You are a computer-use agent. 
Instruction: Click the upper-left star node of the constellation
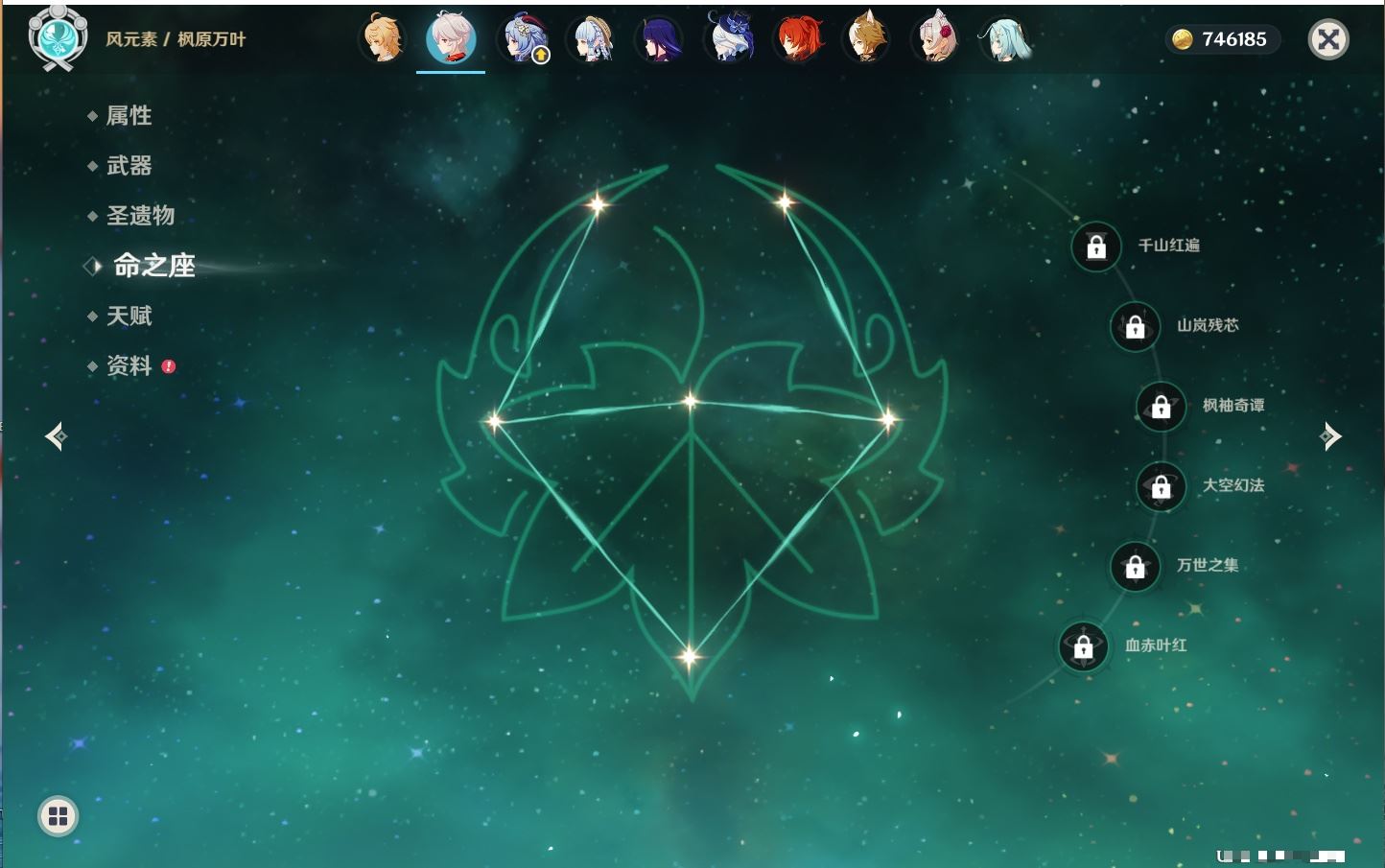click(598, 203)
